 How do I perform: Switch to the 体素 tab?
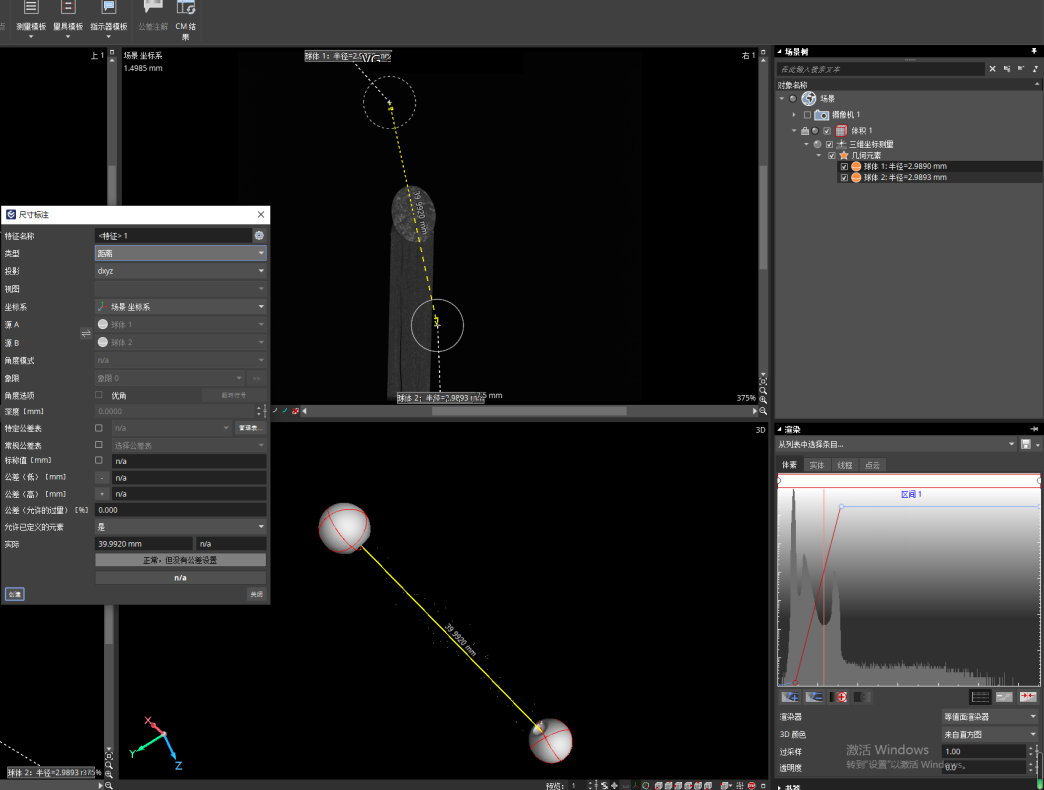pyautogui.click(x=790, y=465)
